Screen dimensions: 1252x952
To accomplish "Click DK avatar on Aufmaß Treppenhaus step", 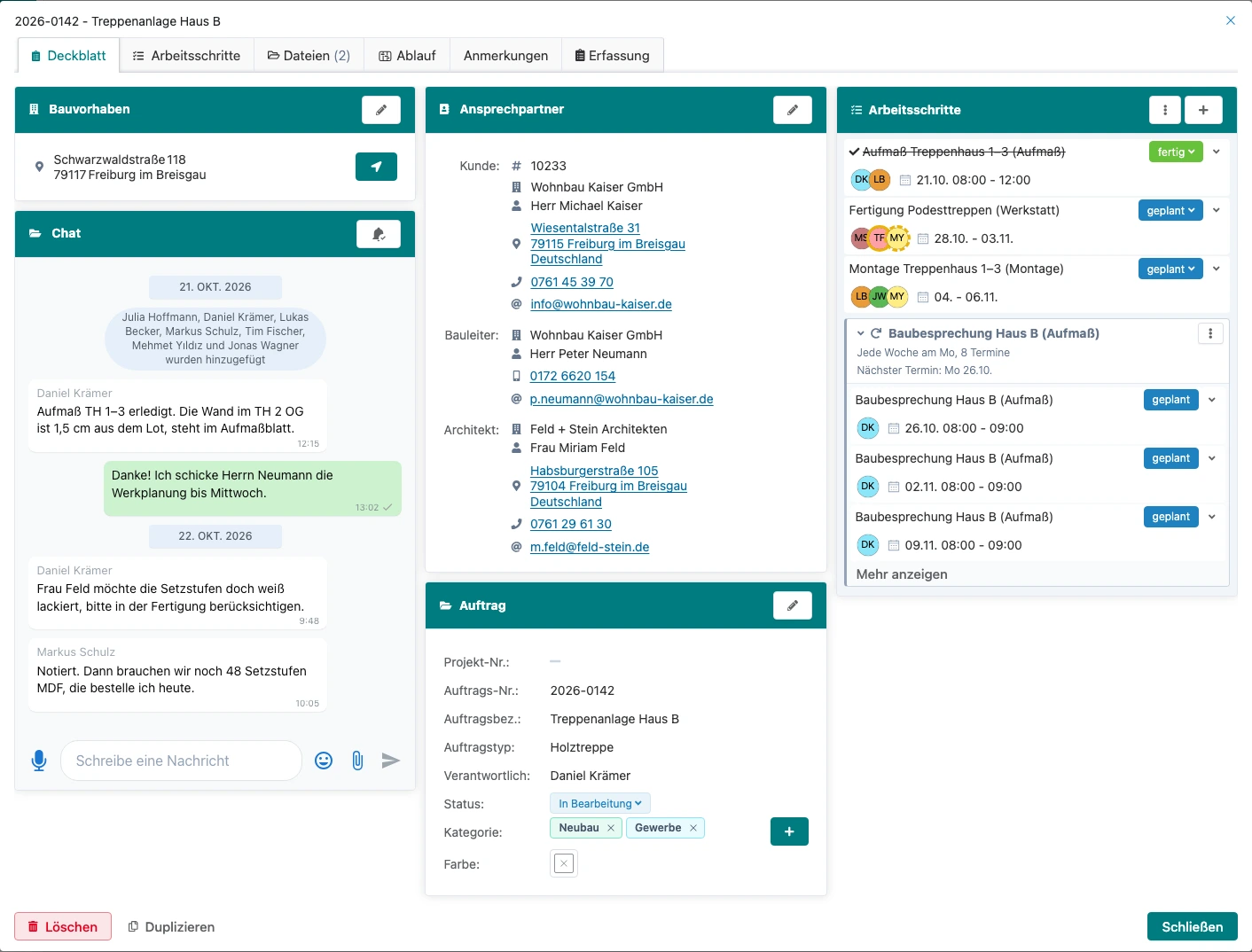I will coord(860,180).
